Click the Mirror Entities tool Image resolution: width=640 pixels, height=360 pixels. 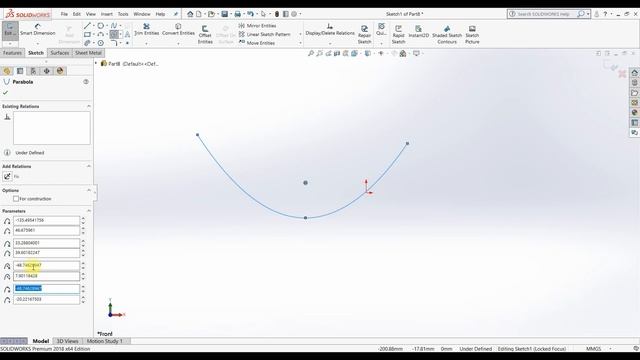[x=258, y=26]
